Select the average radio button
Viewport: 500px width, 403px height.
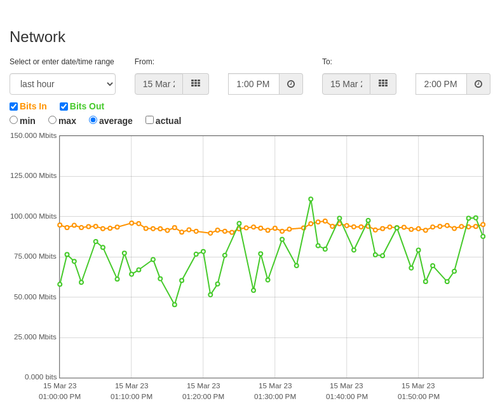[x=93, y=120]
